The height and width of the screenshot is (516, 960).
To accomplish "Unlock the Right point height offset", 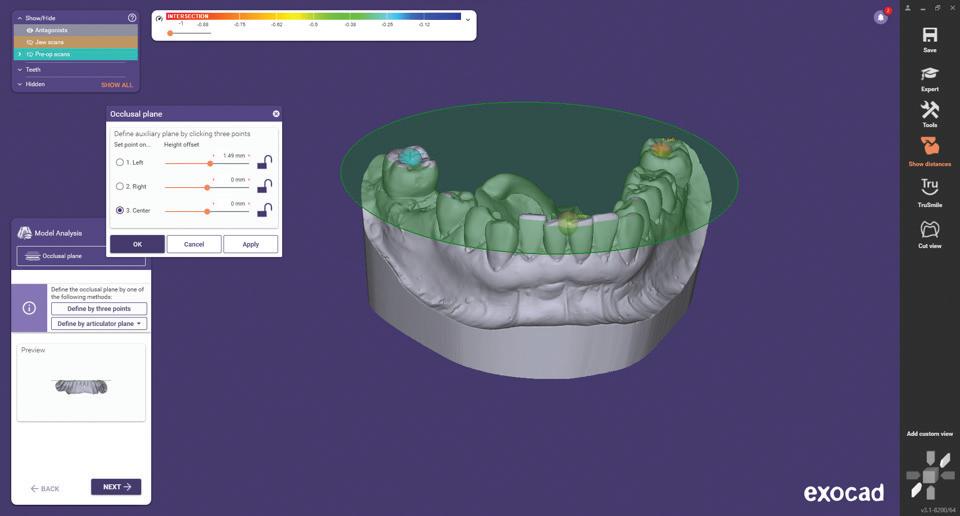I will tap(264, 185).
